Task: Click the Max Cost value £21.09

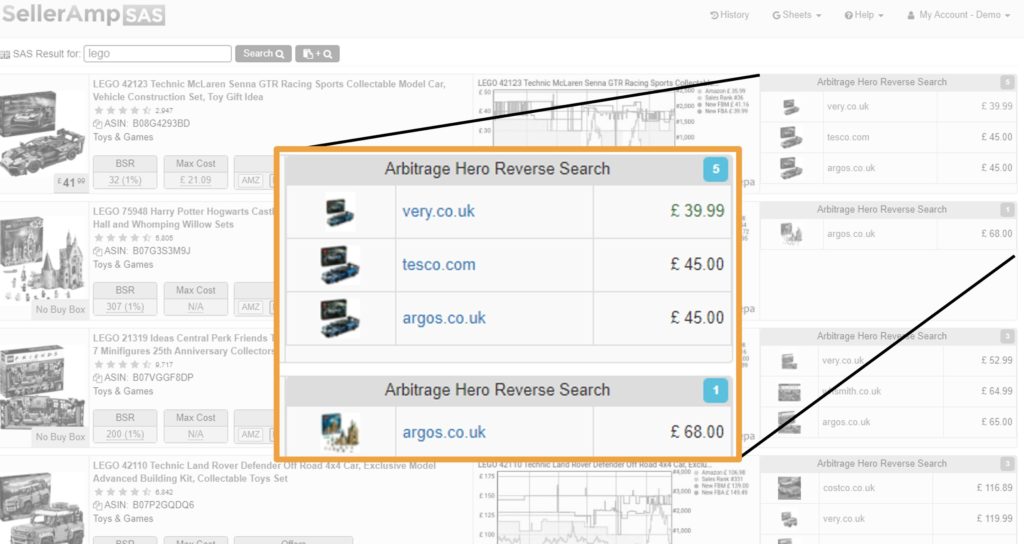Action: 195,180
